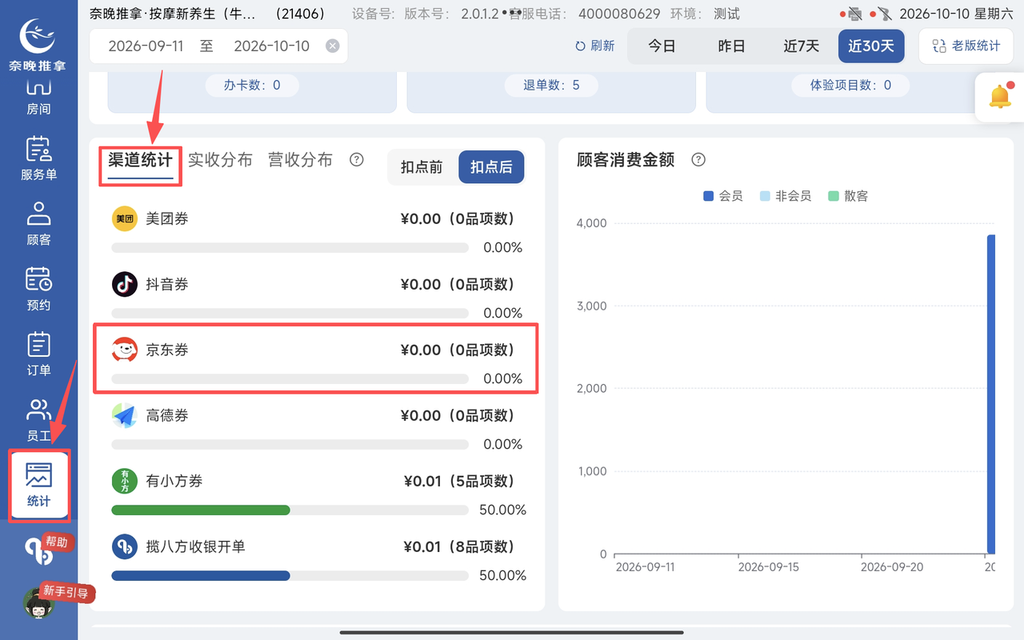This screenshot has width=1024, height=640.
Task: Click the printer status icon in top bar
Action: [x=854, y=14]
